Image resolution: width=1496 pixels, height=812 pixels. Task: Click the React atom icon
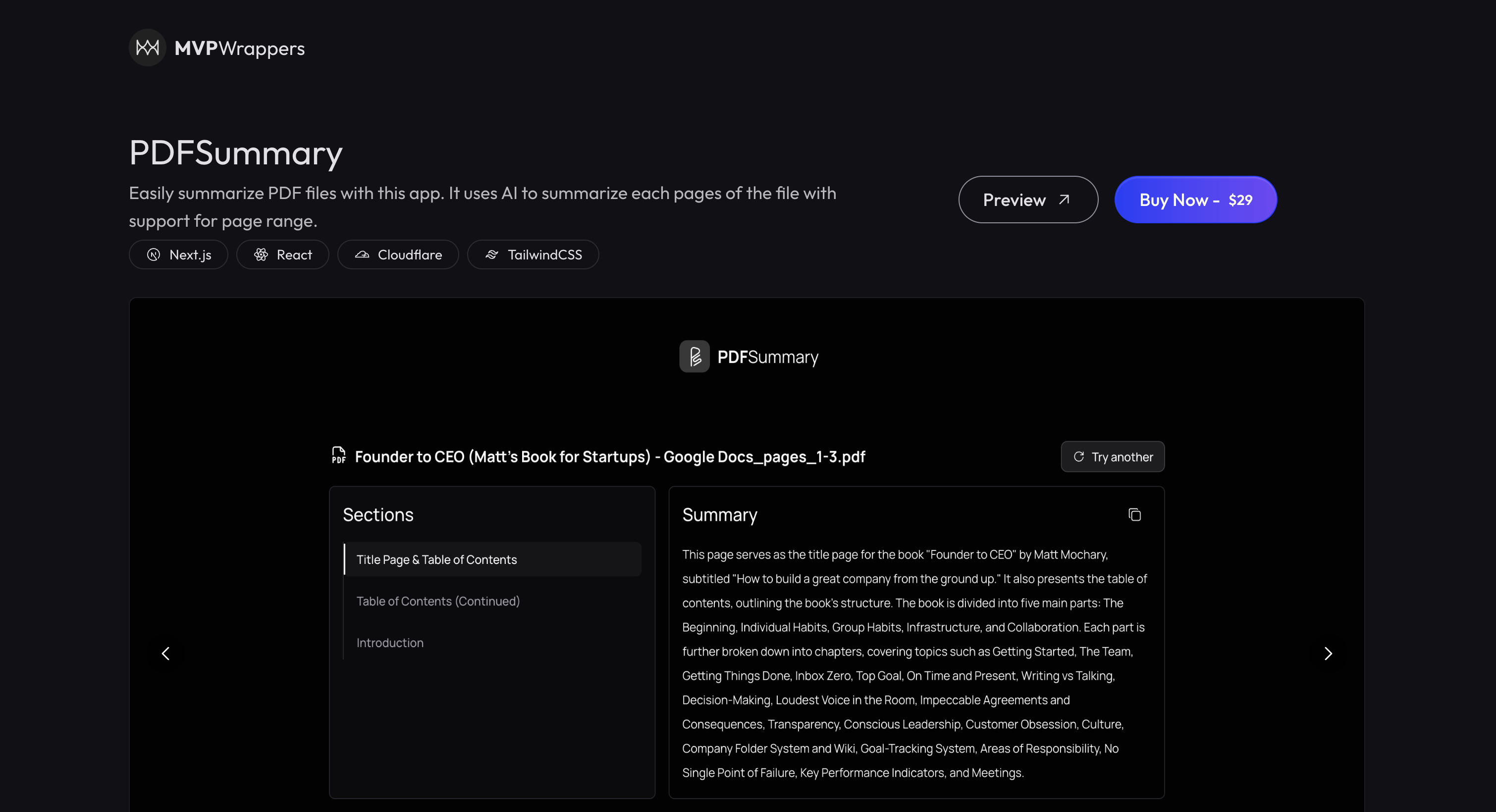tap(261, 255)
